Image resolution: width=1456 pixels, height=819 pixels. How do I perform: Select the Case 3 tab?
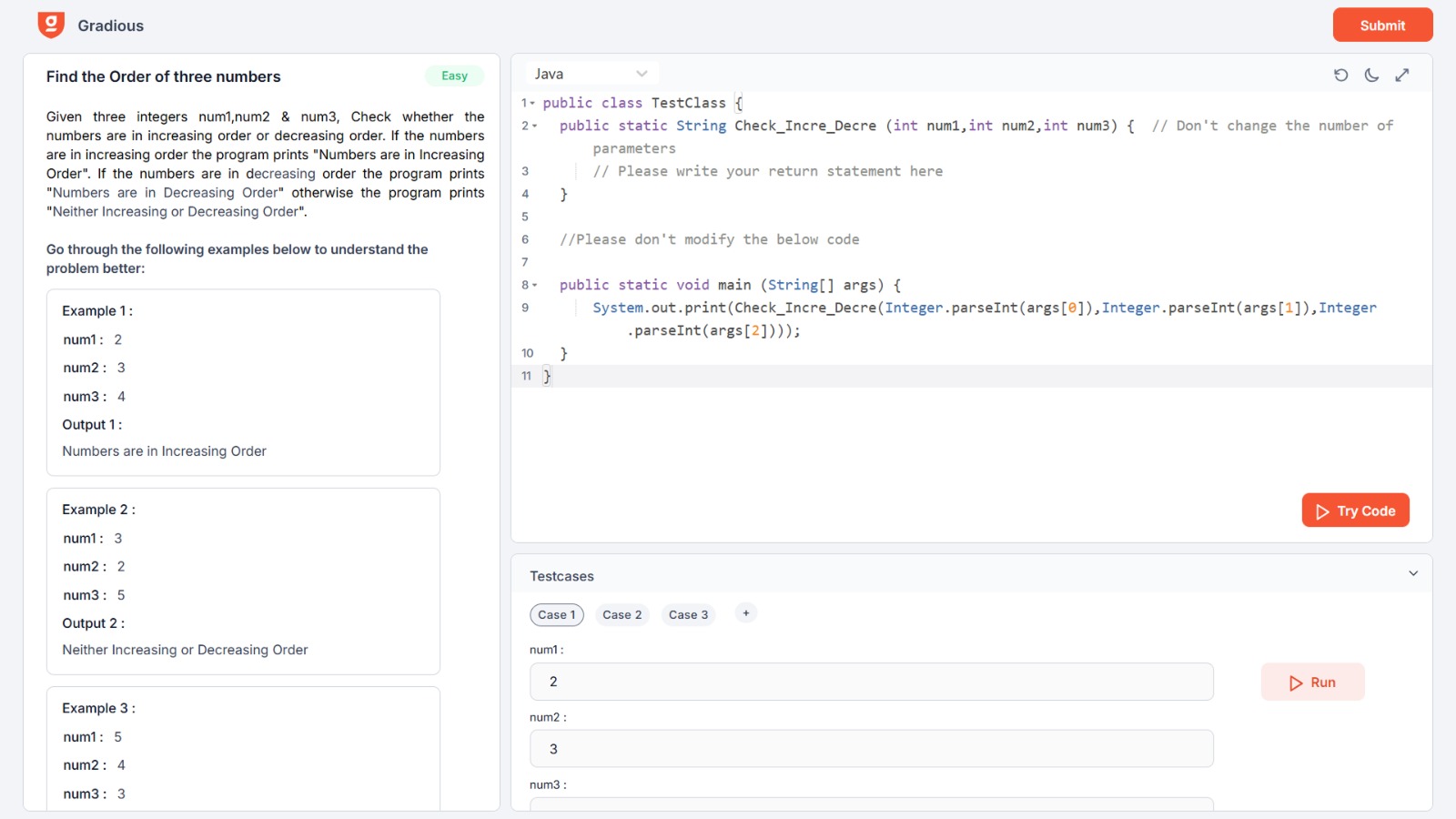coord(688,615)
